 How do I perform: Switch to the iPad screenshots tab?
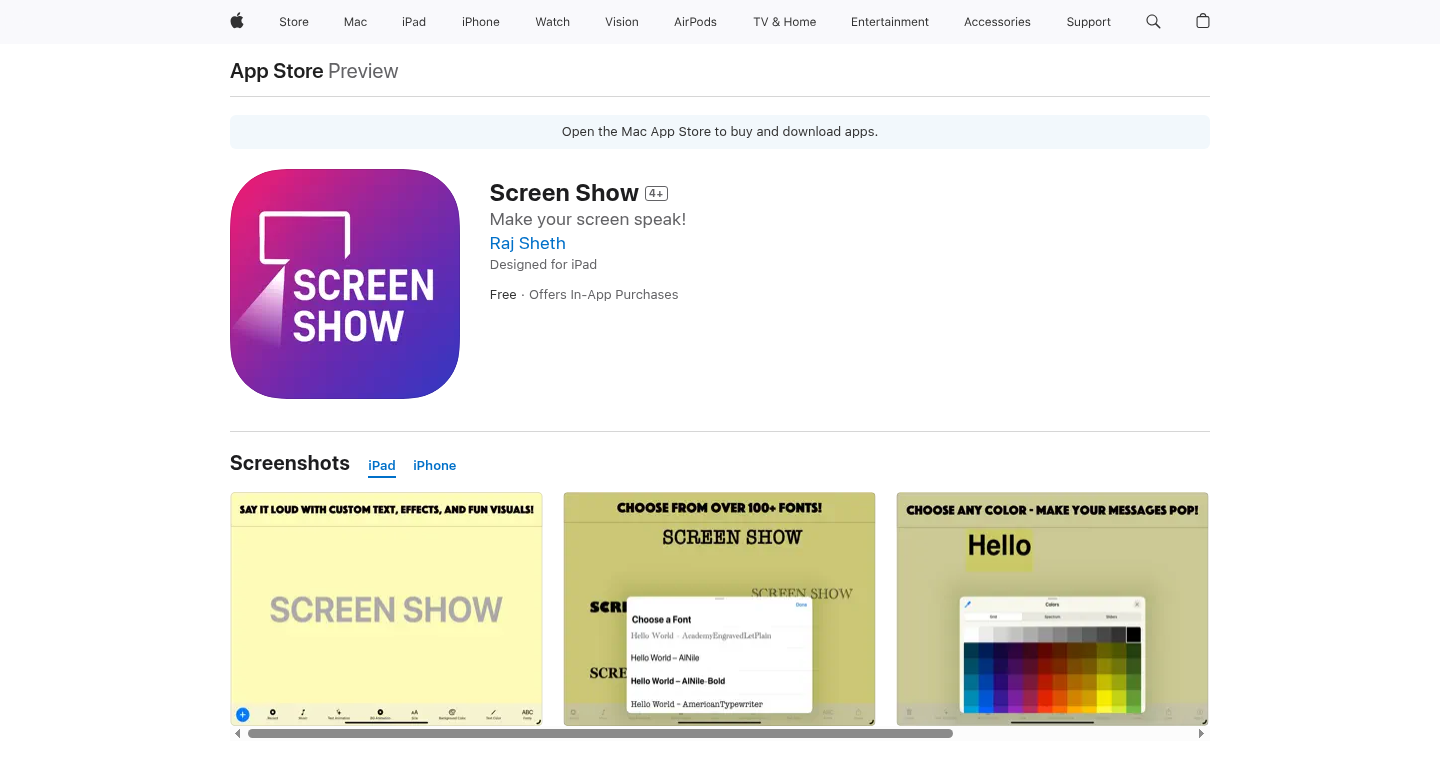382,466
